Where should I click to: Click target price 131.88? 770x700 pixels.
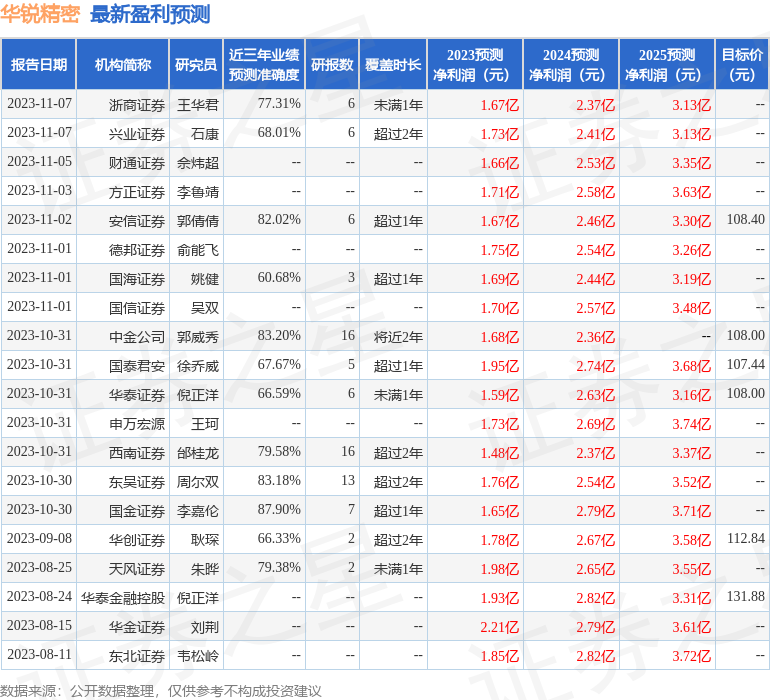pyautogui.click(x=746, y=596)
